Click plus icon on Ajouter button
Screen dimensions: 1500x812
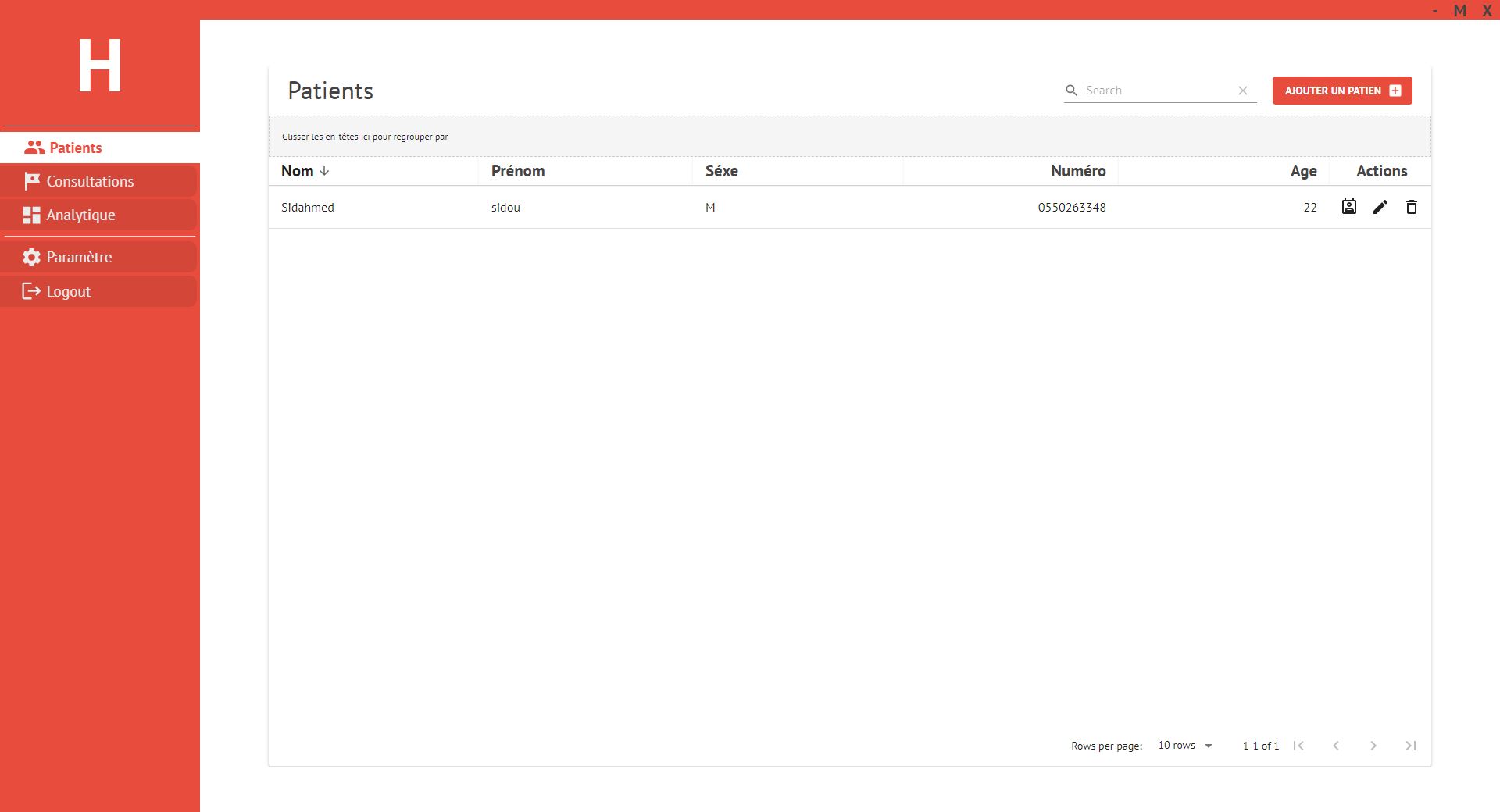pyautogui.click(x=1395, y=91)
